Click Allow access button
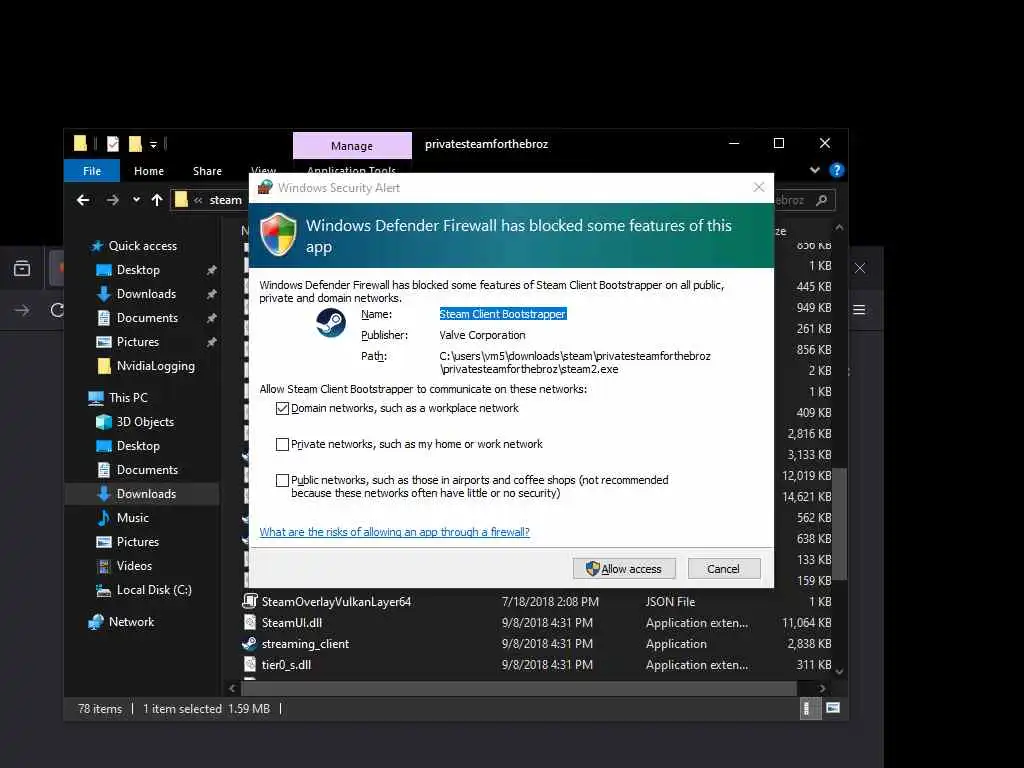This screenshot has height=768, width=1024. [x=624, y=569]
